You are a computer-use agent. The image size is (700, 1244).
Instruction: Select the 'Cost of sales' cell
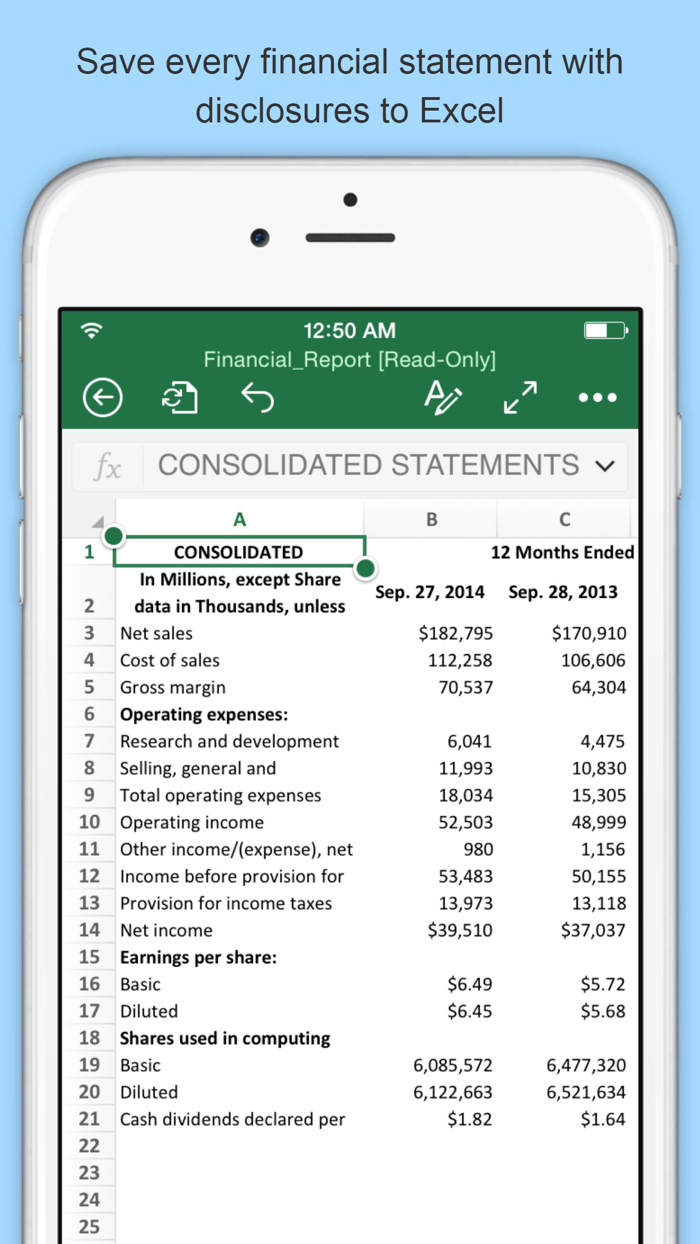pyautogui.click(x=170, y=660)
